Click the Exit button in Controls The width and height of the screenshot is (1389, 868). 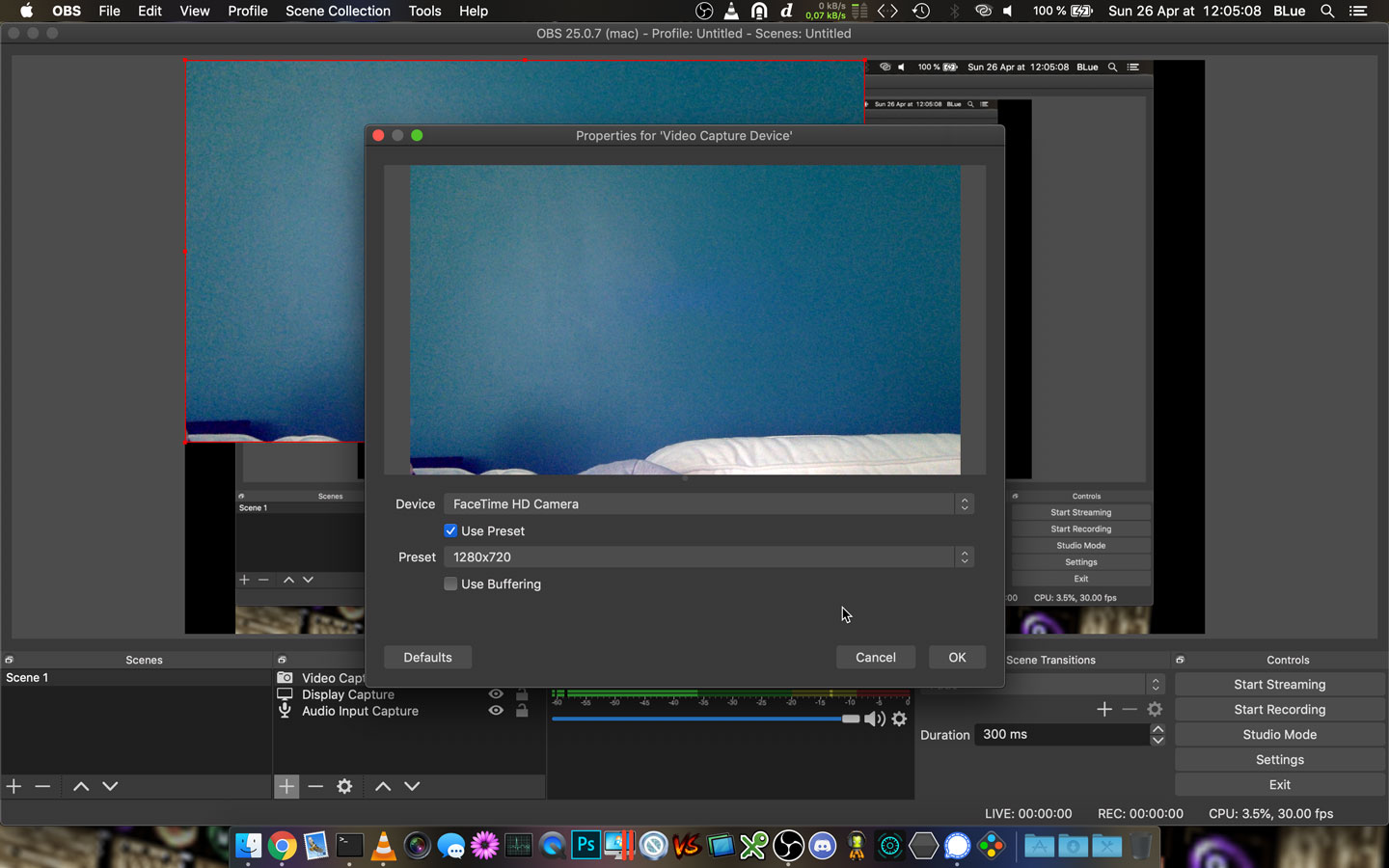click(1280, 784)
